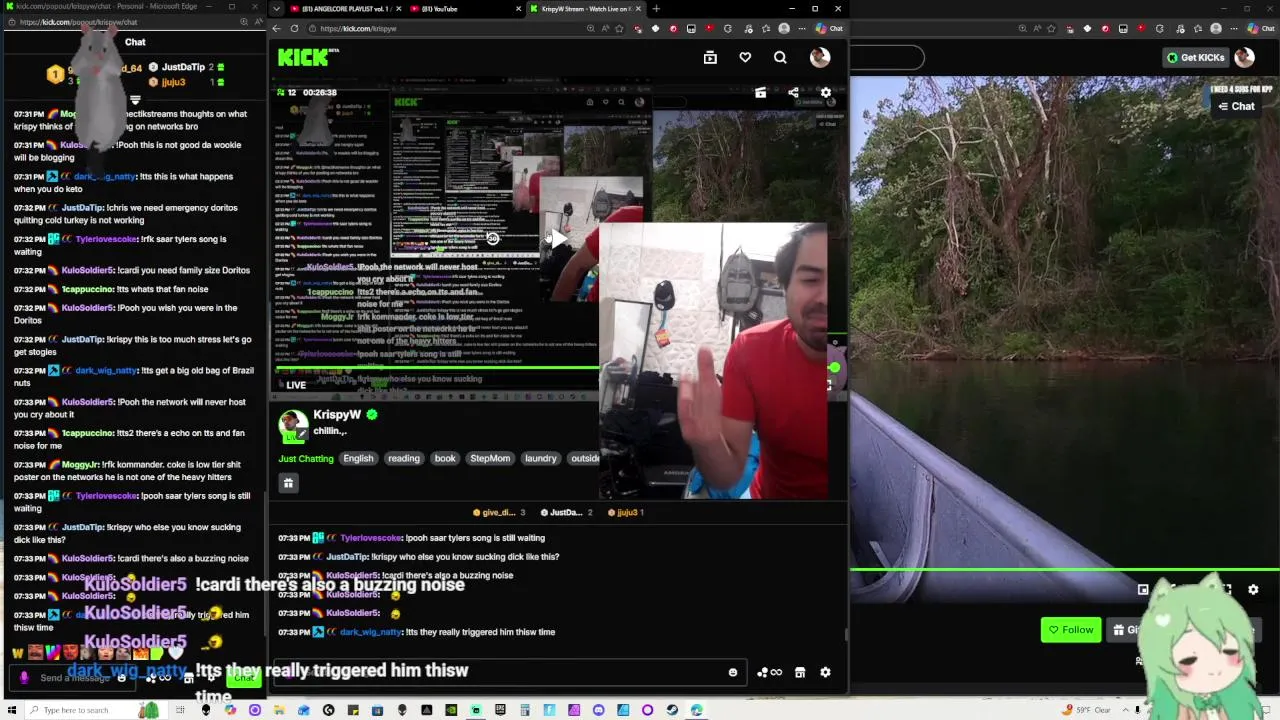The width and height of the screenshot is (1280, 720).
Task: Click Get KICKs button
Action: coord(1195,57)
